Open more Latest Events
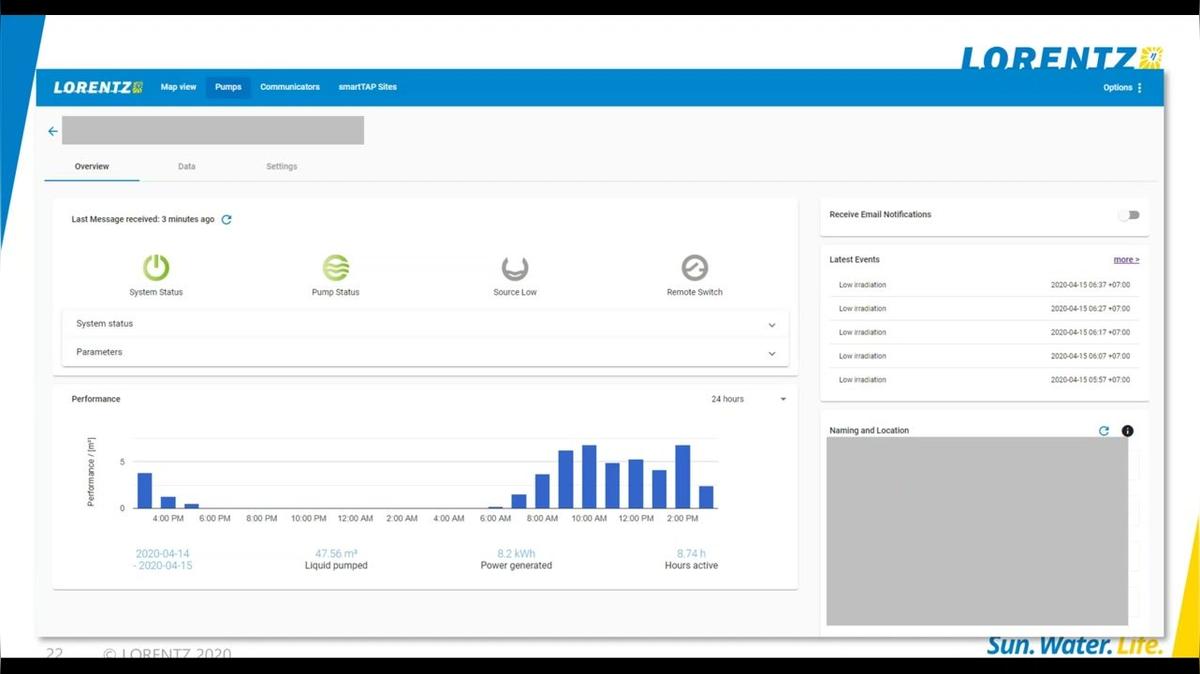 [1126, 259]
